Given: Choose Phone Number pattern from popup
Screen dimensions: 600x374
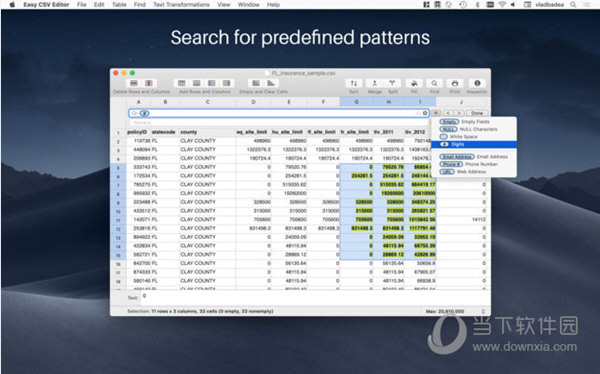Looking at the screenshot, I should pyautogui.click(x=474, y=164).
